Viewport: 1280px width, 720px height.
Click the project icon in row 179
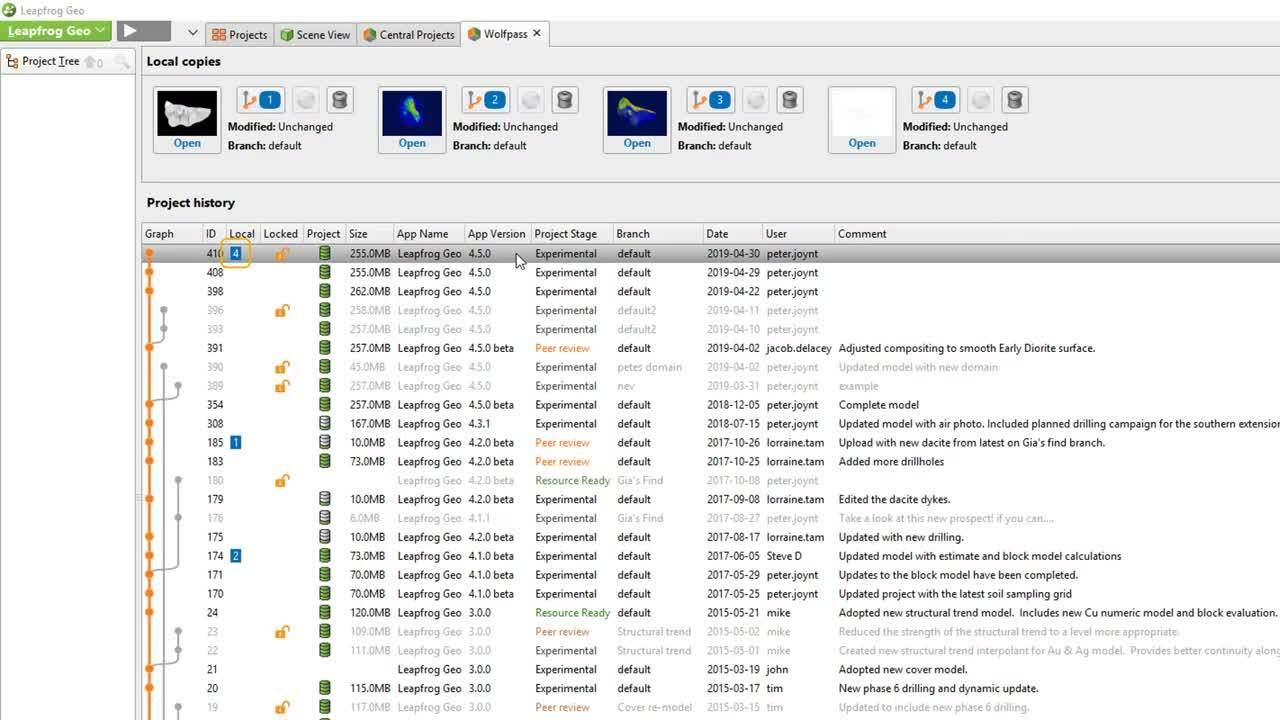point(324,499)
